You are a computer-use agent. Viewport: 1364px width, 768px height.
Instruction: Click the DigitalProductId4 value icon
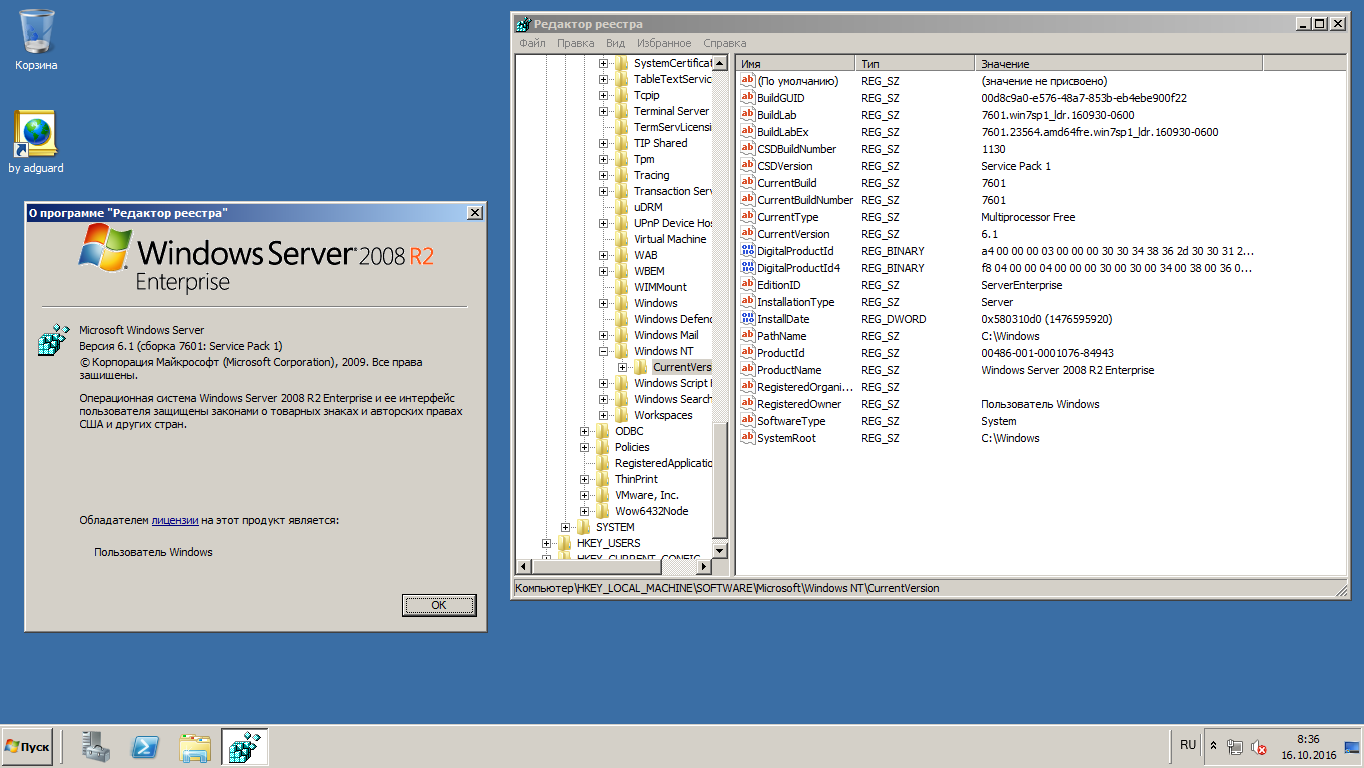[x=748, y=268]
